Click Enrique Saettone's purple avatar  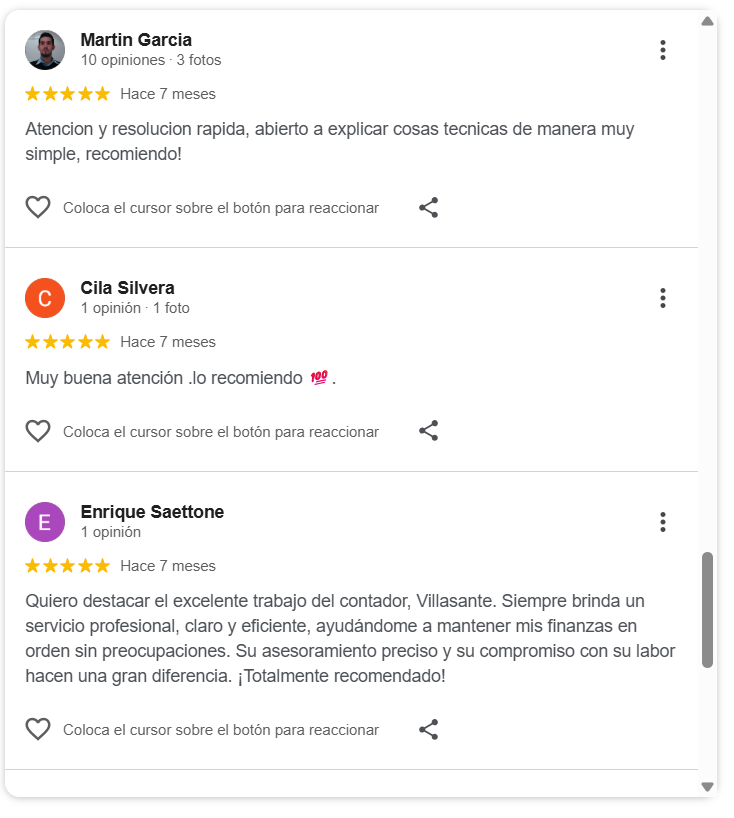point(45,522)
